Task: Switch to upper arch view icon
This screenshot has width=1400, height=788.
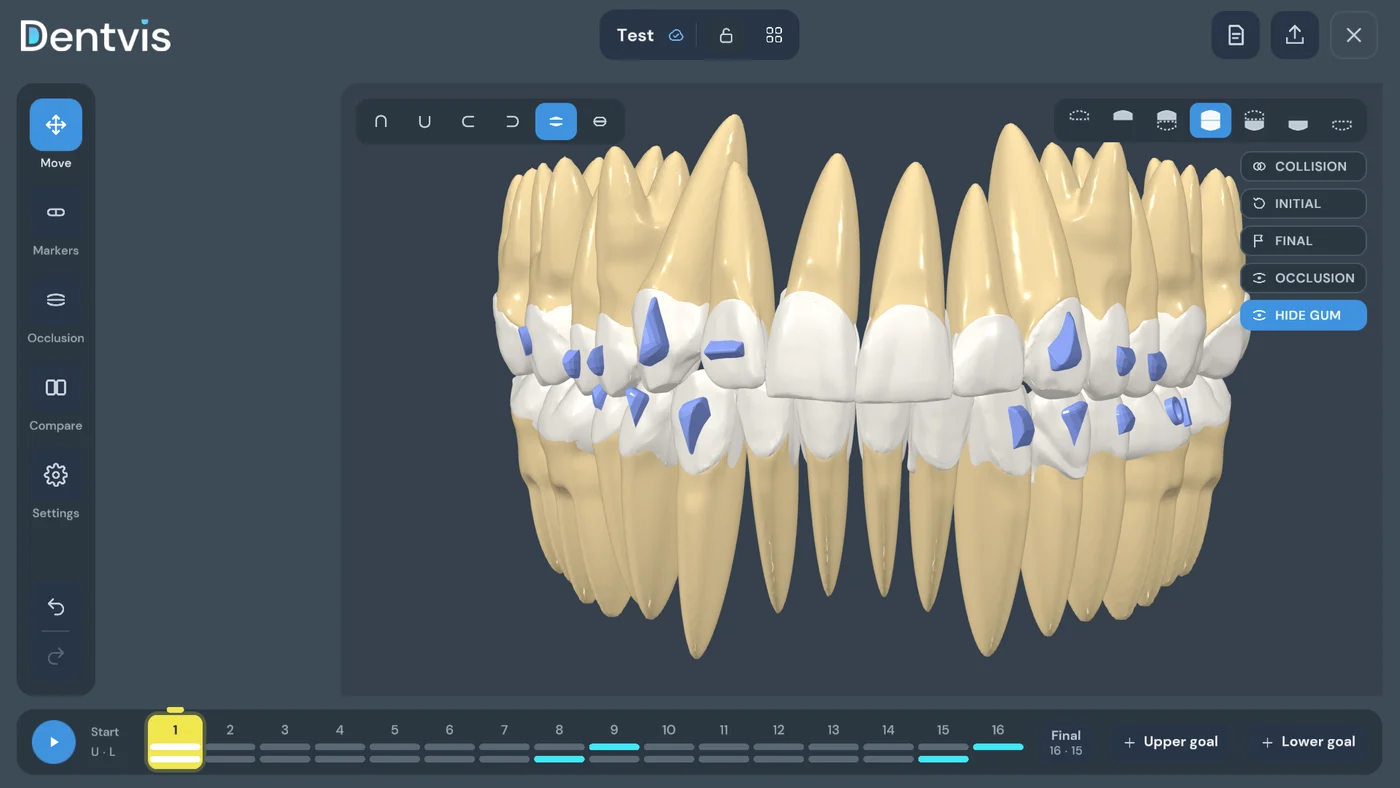Action: coord(381,121)
